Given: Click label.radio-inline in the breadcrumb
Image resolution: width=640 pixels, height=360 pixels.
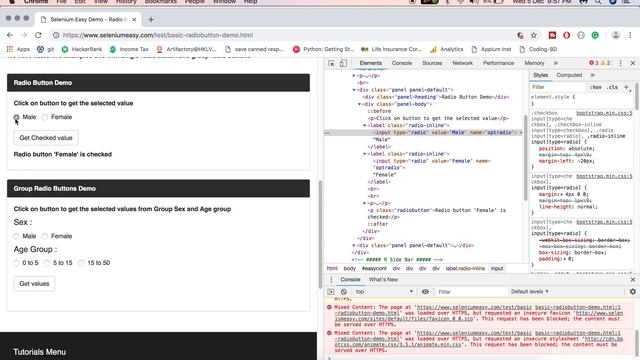Looking at the screenshot, I should (465, 269).
